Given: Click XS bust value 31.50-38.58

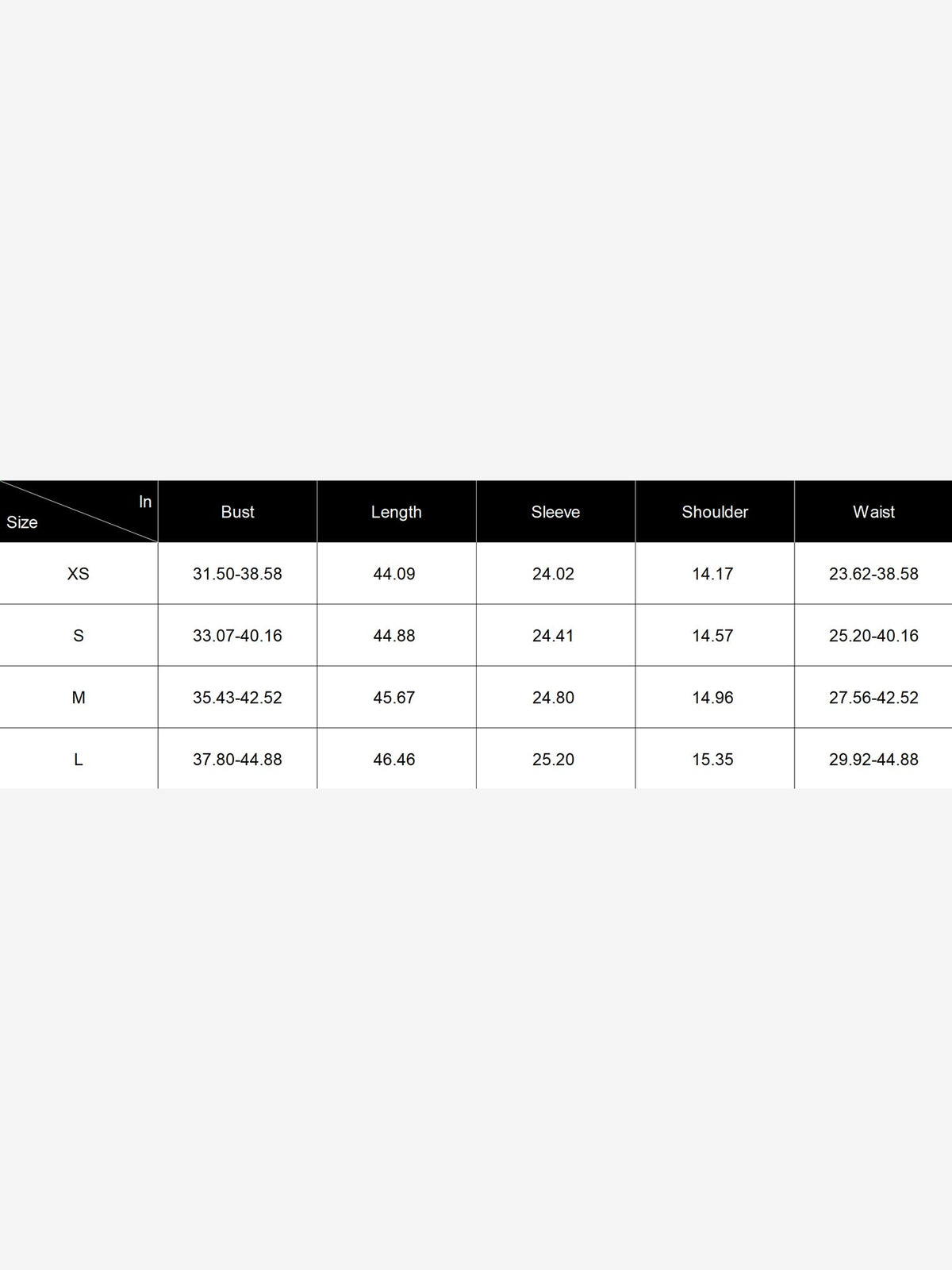Looking at the screenshot, I should point(237,573).
